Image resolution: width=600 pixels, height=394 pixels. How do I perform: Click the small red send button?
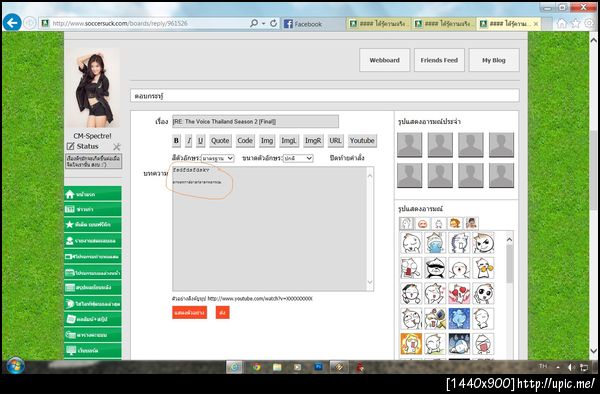pos(222,313)
